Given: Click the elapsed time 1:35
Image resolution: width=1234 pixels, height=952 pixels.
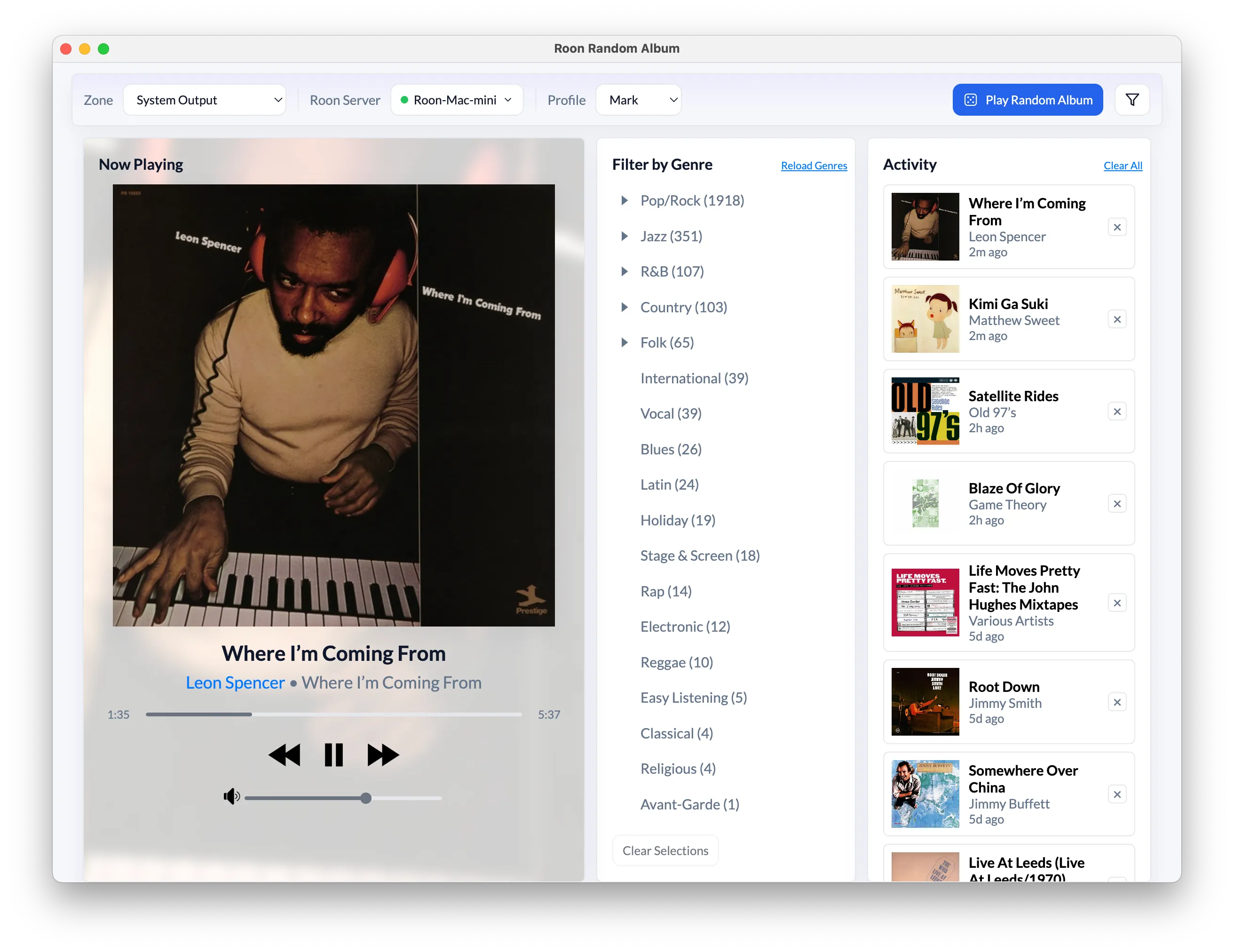Looking at the screenshot, I should click(x=118, y=715).
